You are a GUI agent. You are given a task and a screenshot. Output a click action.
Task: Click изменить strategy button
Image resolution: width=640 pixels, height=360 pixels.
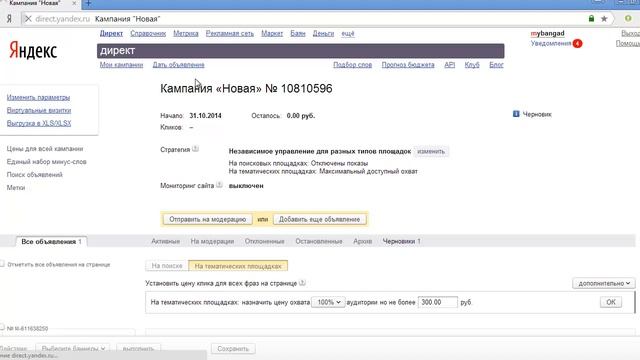(x=431, y=151)
